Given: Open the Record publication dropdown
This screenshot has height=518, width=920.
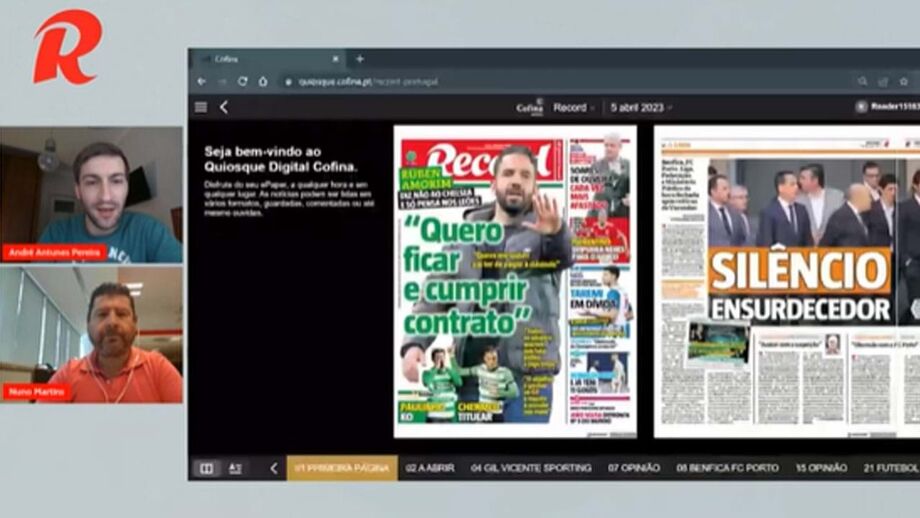Looking at the screenshot, I should click(574, 107).
